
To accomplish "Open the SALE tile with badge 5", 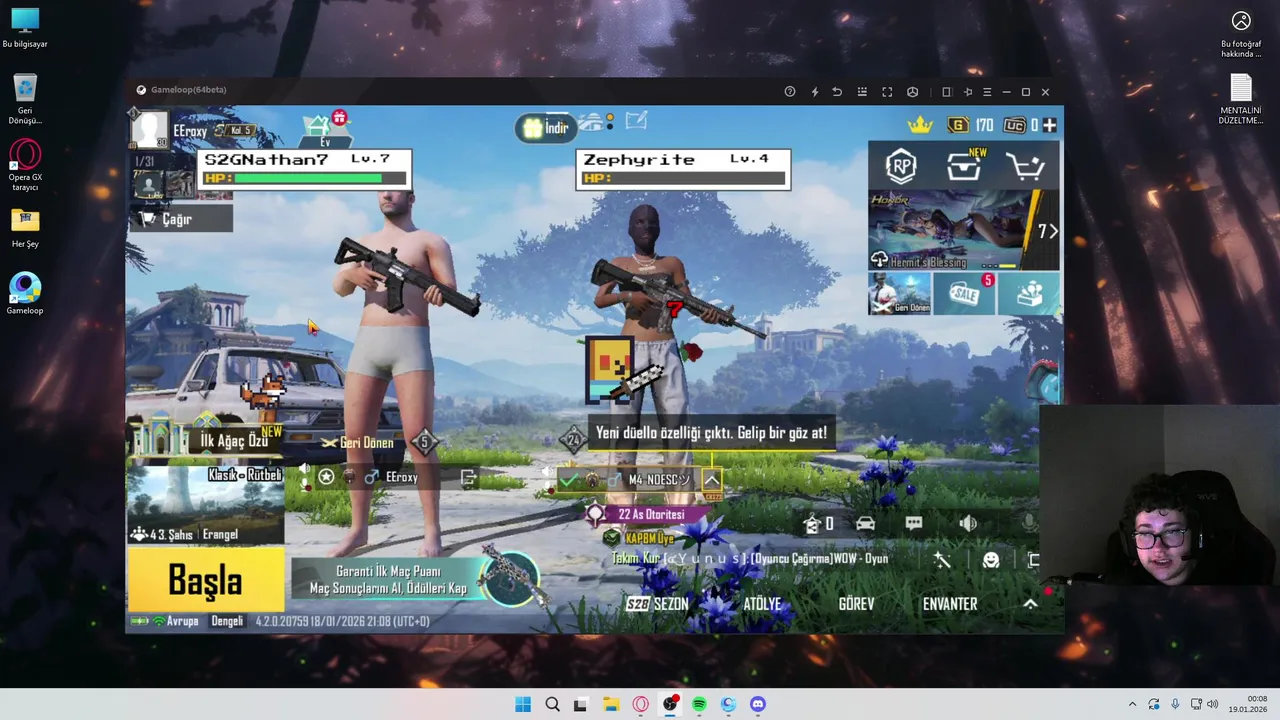I will pyautogui.click(x=964, y=294).
